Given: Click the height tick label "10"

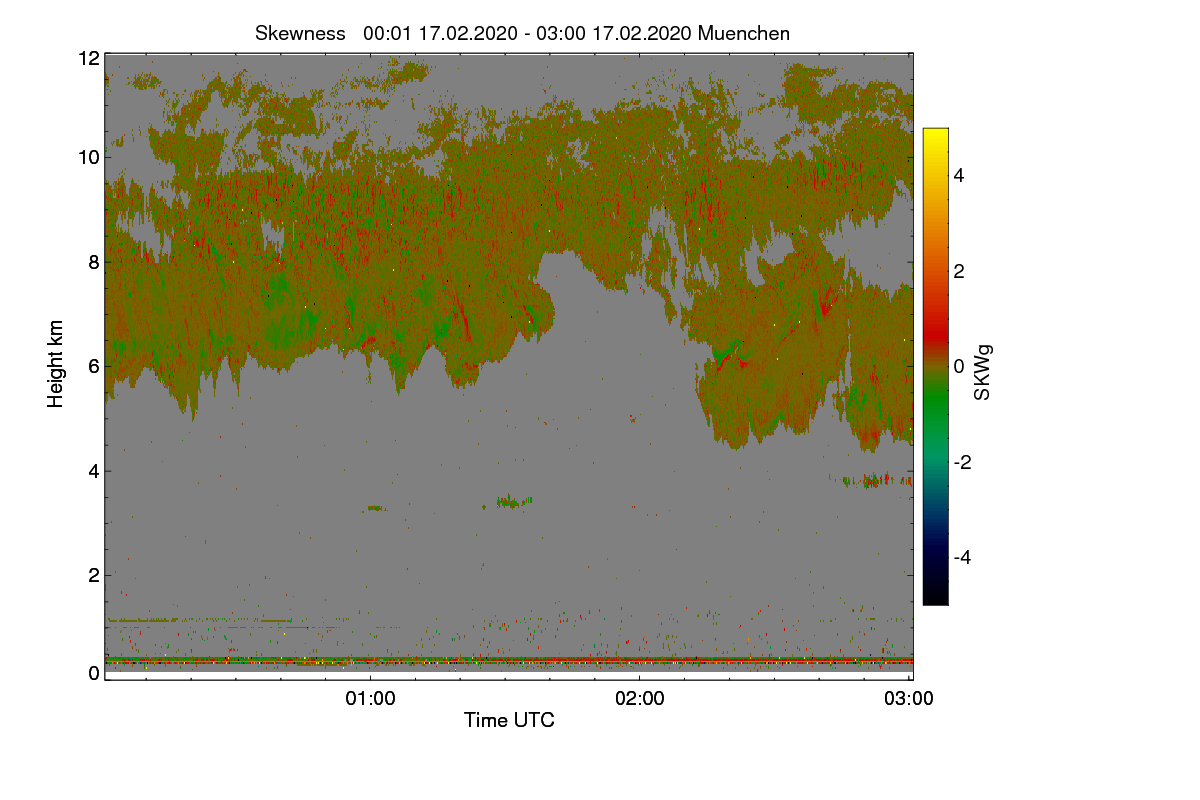Looking at the screenshot, I should 88,157.
